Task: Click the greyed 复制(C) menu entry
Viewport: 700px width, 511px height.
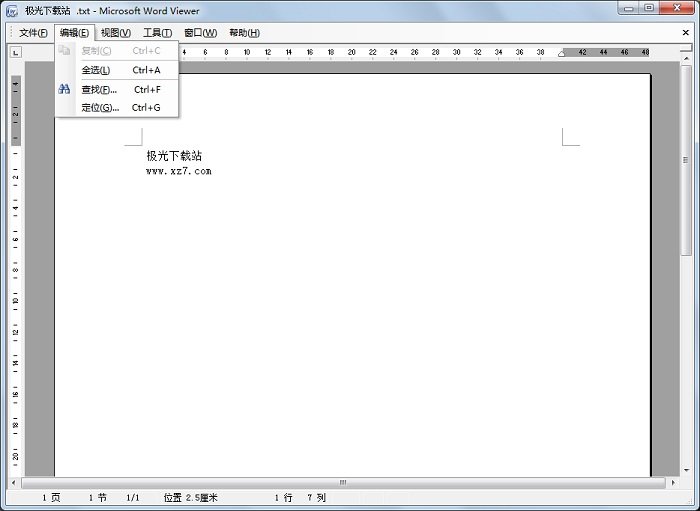Action: click(x=117, y=51)
